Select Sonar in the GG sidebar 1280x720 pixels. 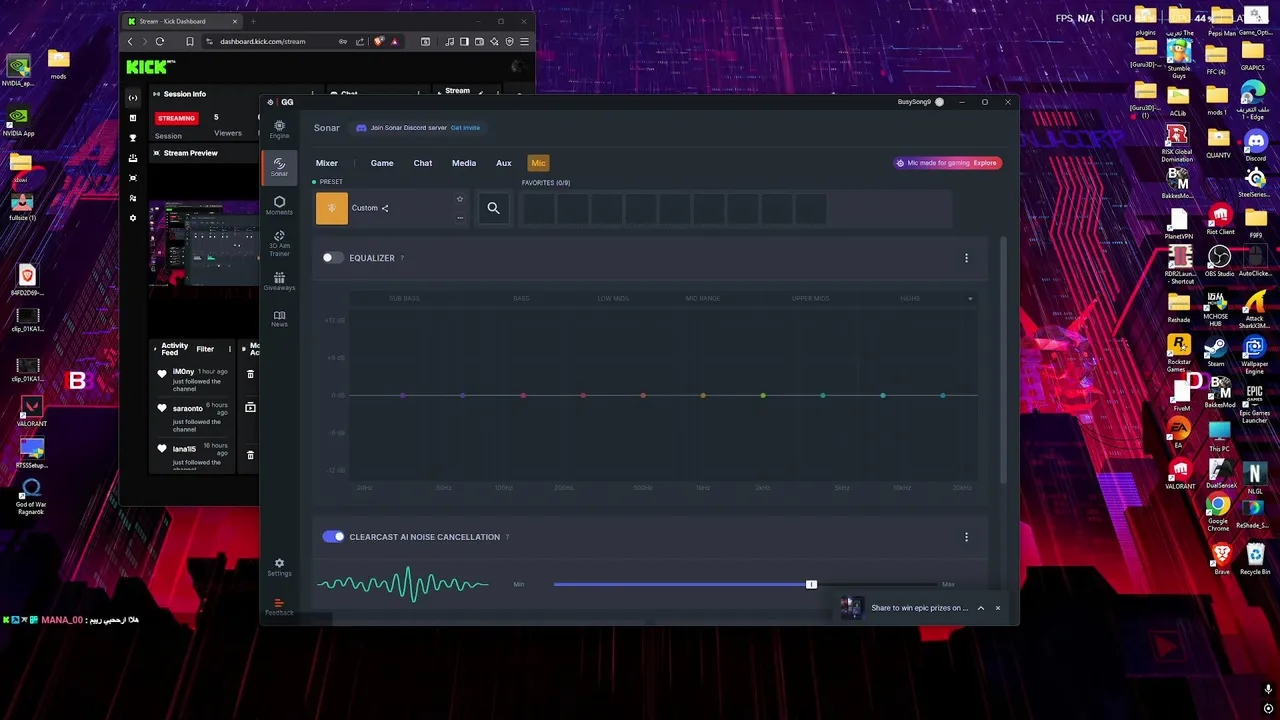279,166
